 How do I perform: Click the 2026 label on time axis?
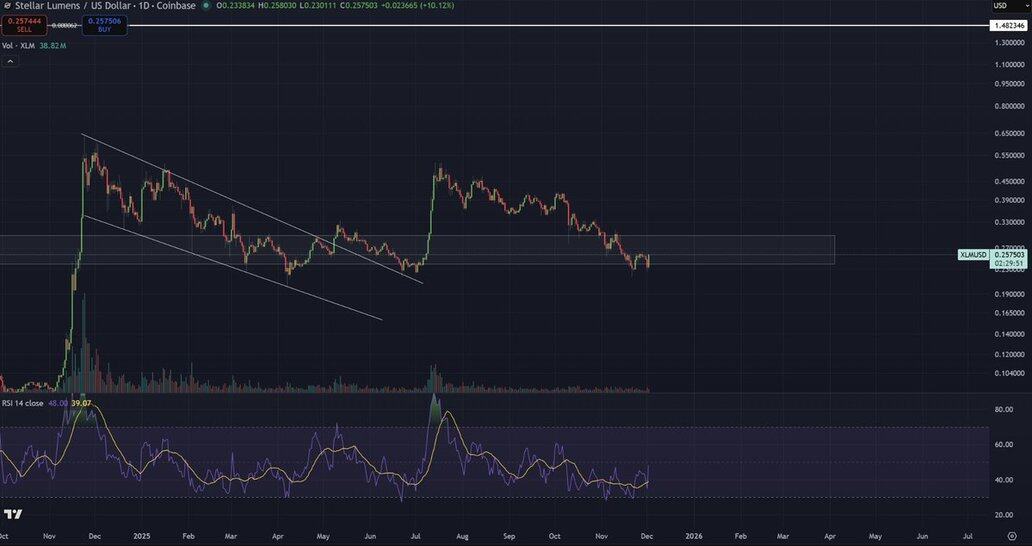click(x=693, y=536)
